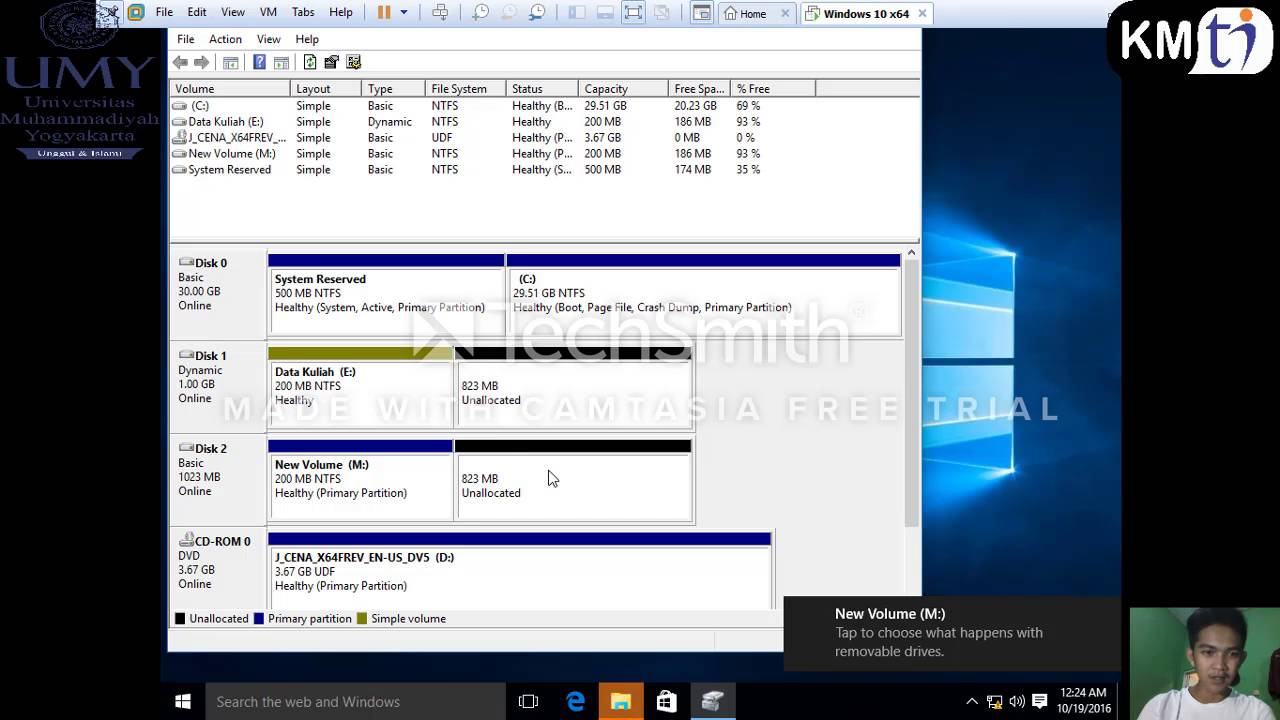
Task: Open File Explorer from the taskbar
Action: click(621, 702)
